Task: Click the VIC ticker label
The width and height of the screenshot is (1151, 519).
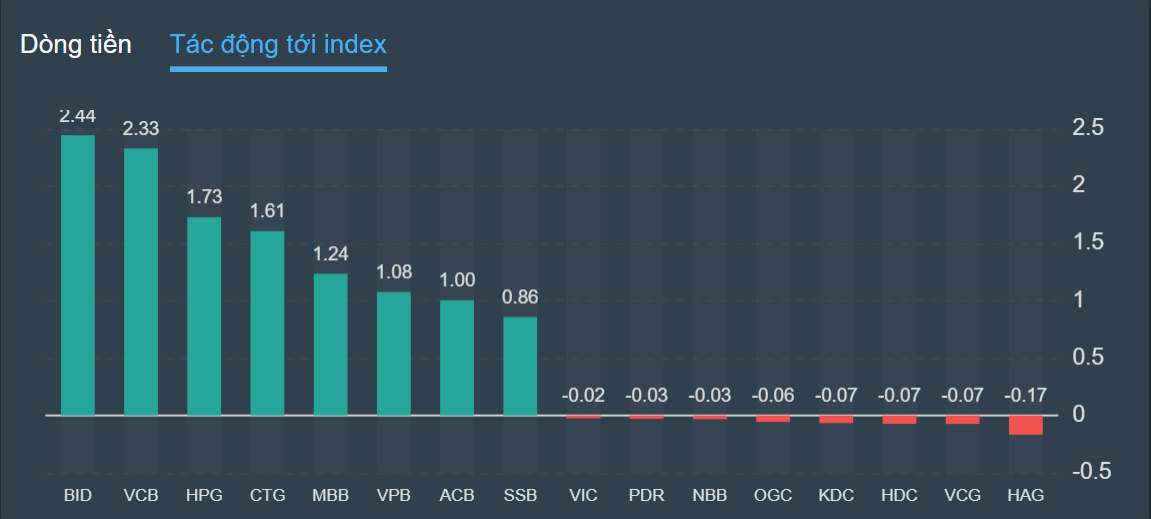Action: 583,495
